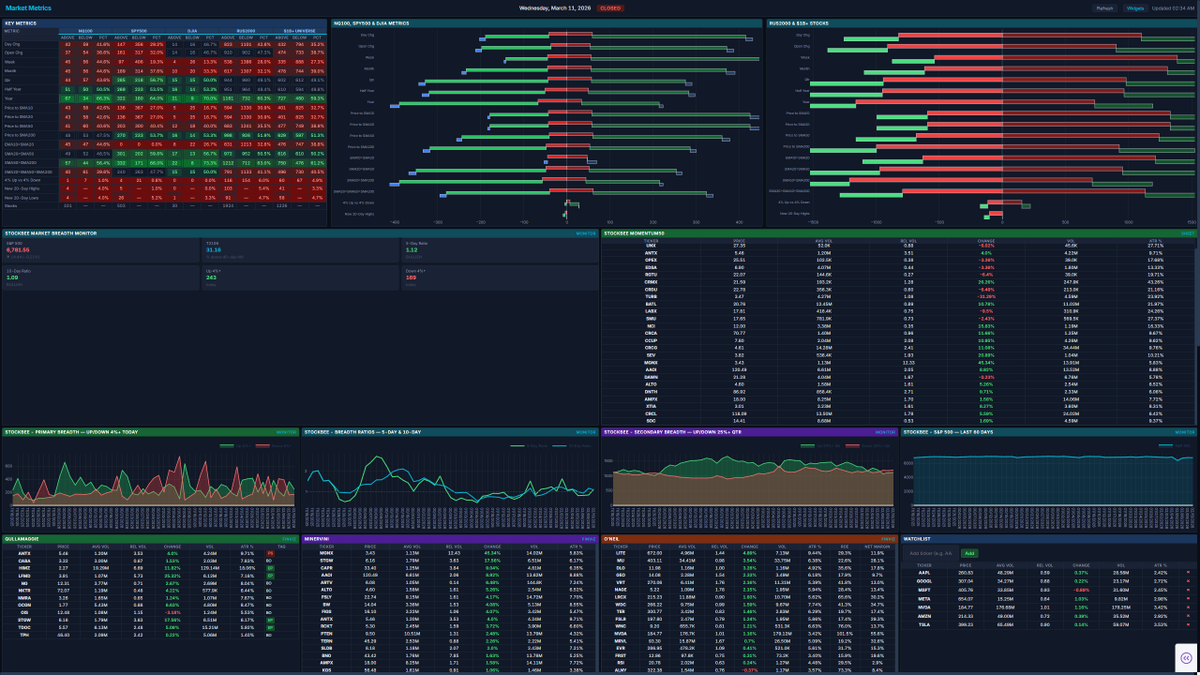This screenshot has height=675, width=1200.
Task: Select NKTR ticker in Qullamaggie table
Action: (x=24, y=590)
